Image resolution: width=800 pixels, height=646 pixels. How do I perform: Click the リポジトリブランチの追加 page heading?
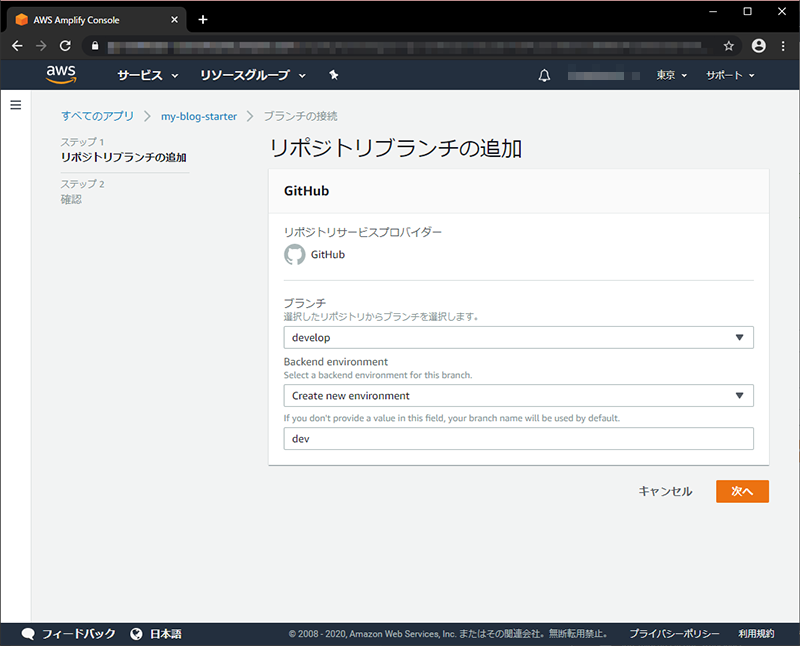pos(395,148)
